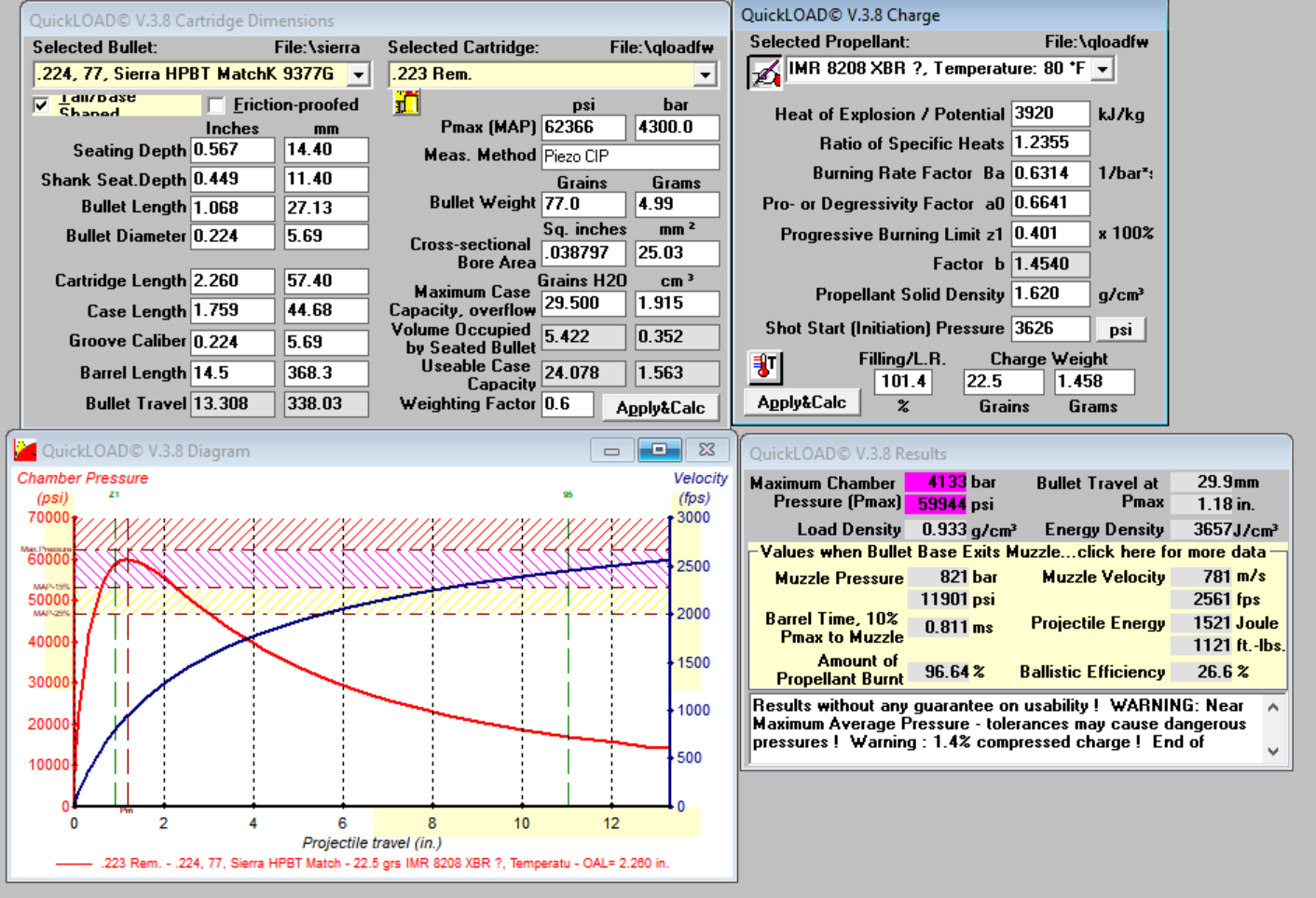The image size is (1316, 898).
Task: Click the propellant selection icon beside IMR 8208
Action: 765,72
